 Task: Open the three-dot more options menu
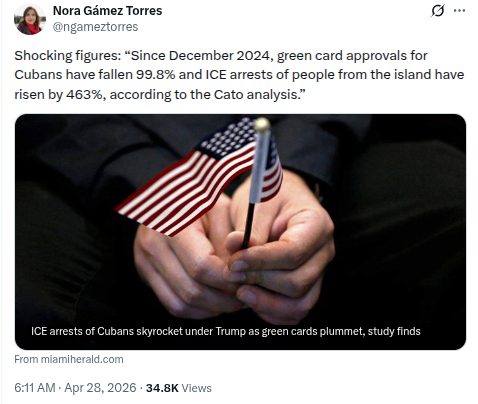click(x=459, y=11)
